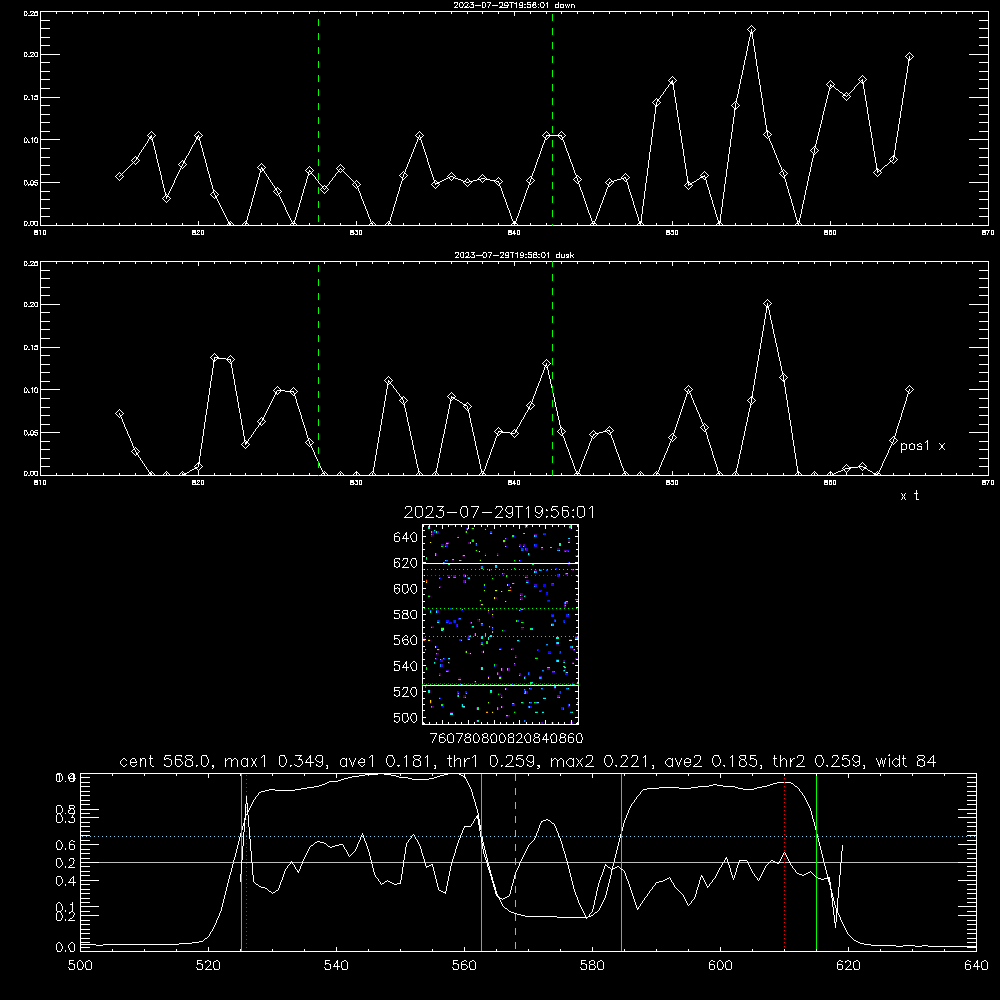Click the 0.20 y-axis label of the dawn plot
This screenshot has height=1000, width=1000.
pos(31,55)
